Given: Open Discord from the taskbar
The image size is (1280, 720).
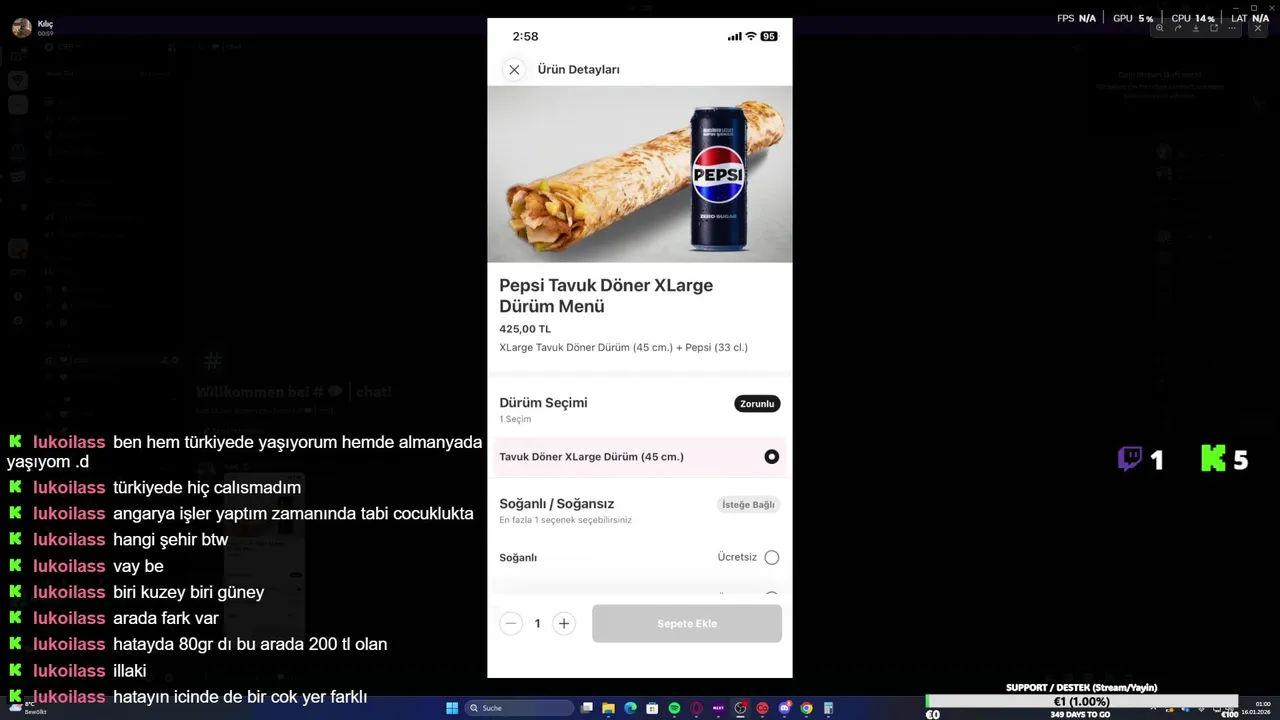Looking at the screenshot, I should point(785,708).
